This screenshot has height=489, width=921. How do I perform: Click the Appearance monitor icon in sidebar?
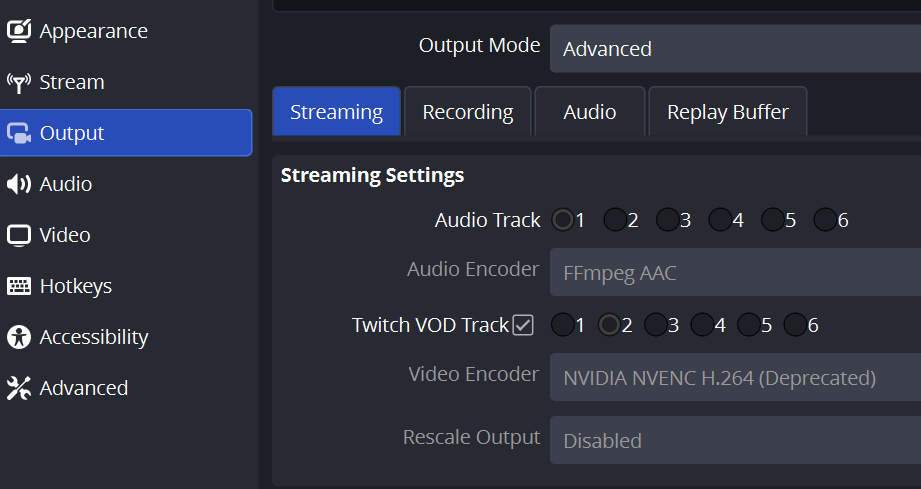pyautogui.click(x=19, y=31)
